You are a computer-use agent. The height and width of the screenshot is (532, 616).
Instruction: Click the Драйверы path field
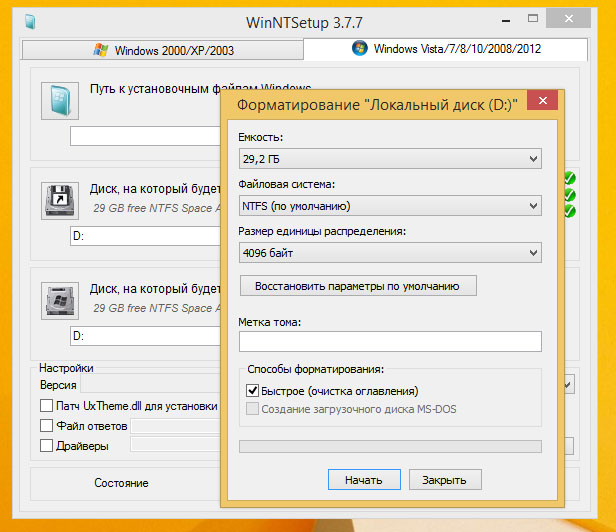pos(176,445)
